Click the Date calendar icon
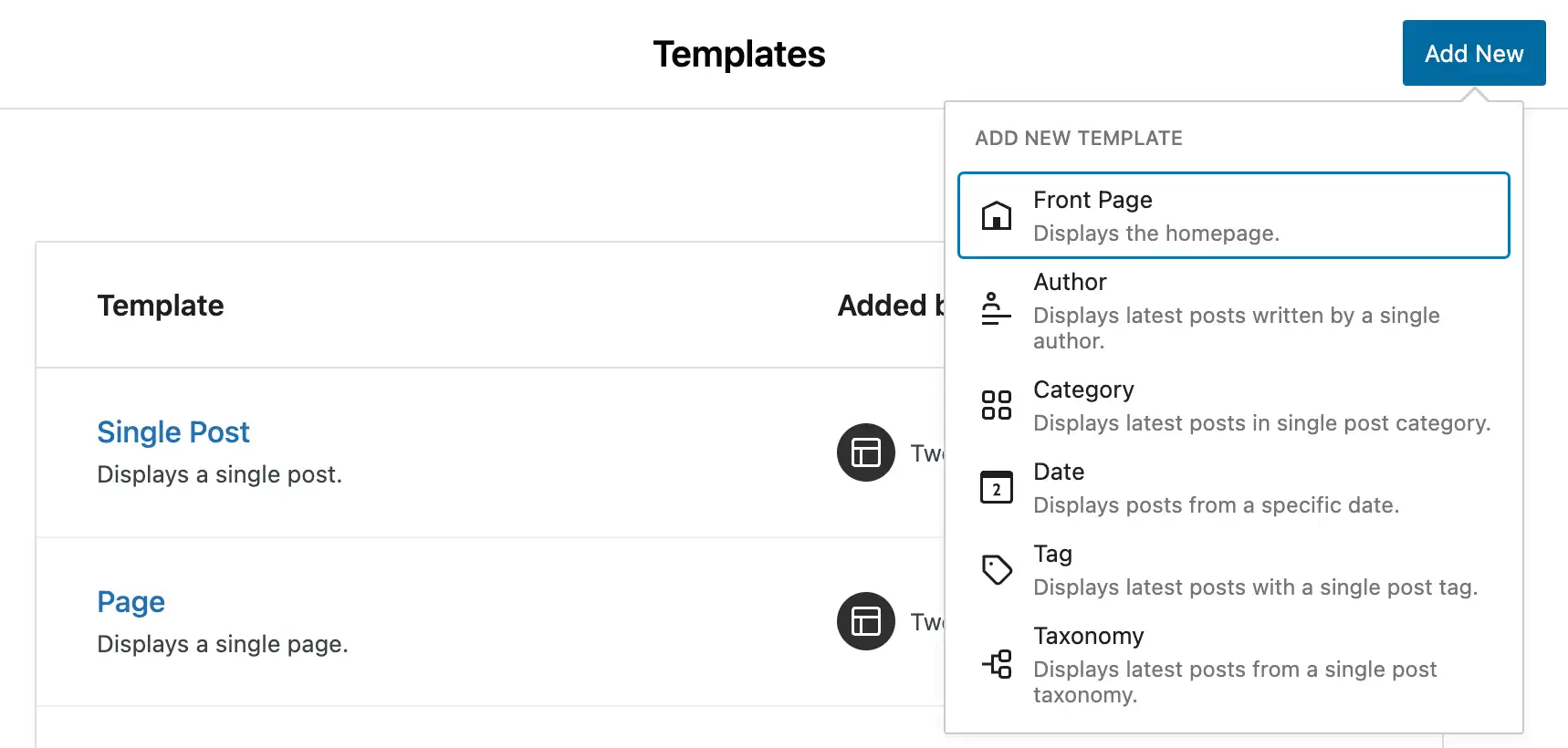The height and width of the screenshot is (748, 1568). (x=996, y=487)
